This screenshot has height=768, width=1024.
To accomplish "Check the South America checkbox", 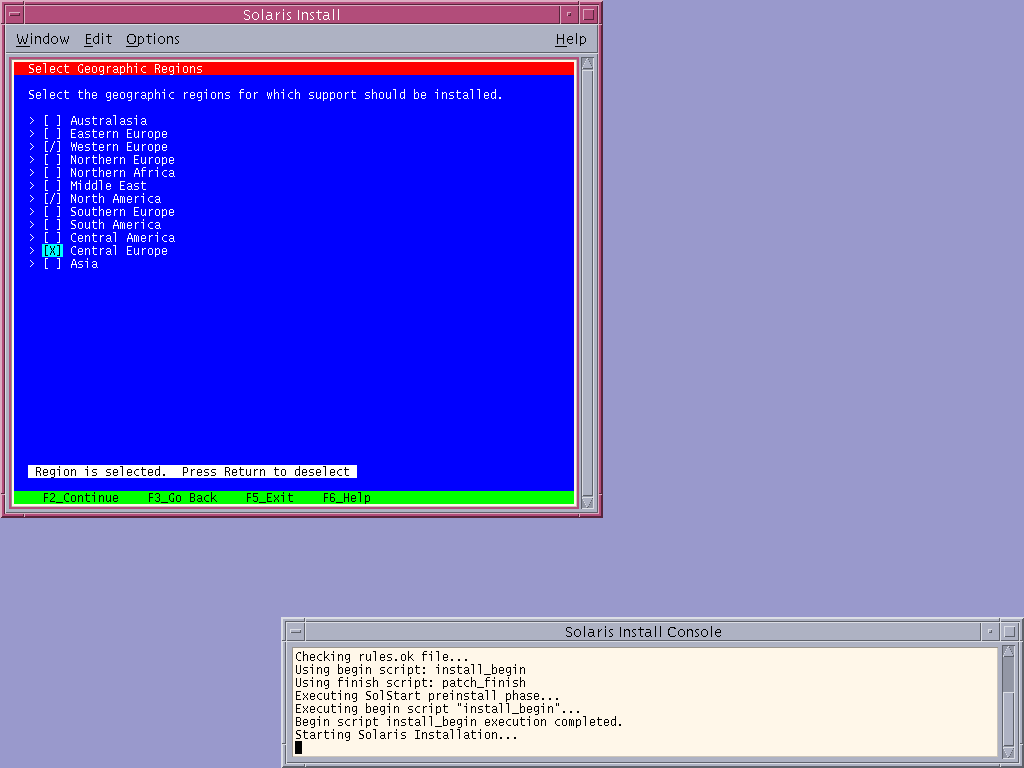I will [x=52, y=225].
